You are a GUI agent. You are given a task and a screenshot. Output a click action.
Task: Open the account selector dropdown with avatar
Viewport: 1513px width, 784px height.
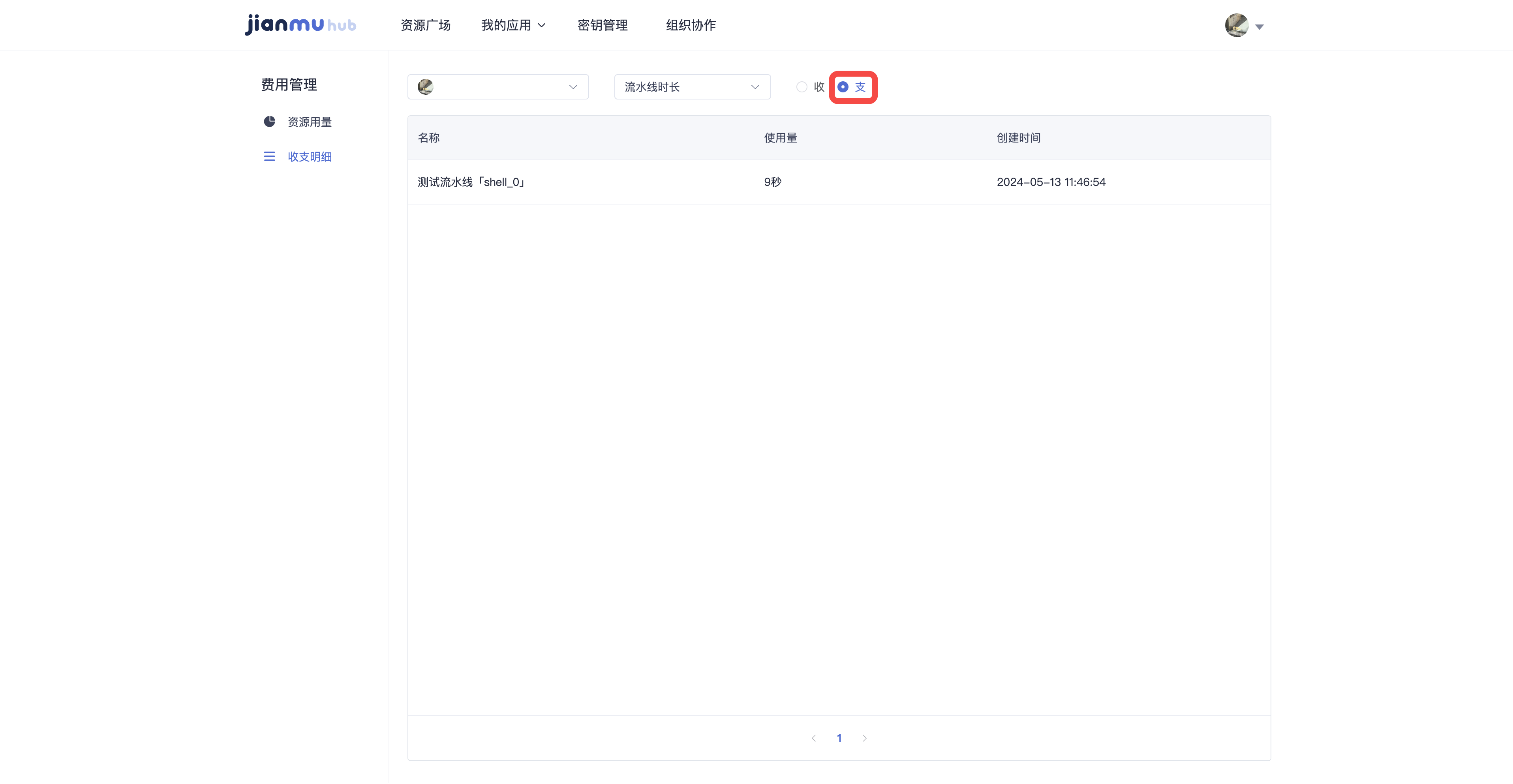498,87
